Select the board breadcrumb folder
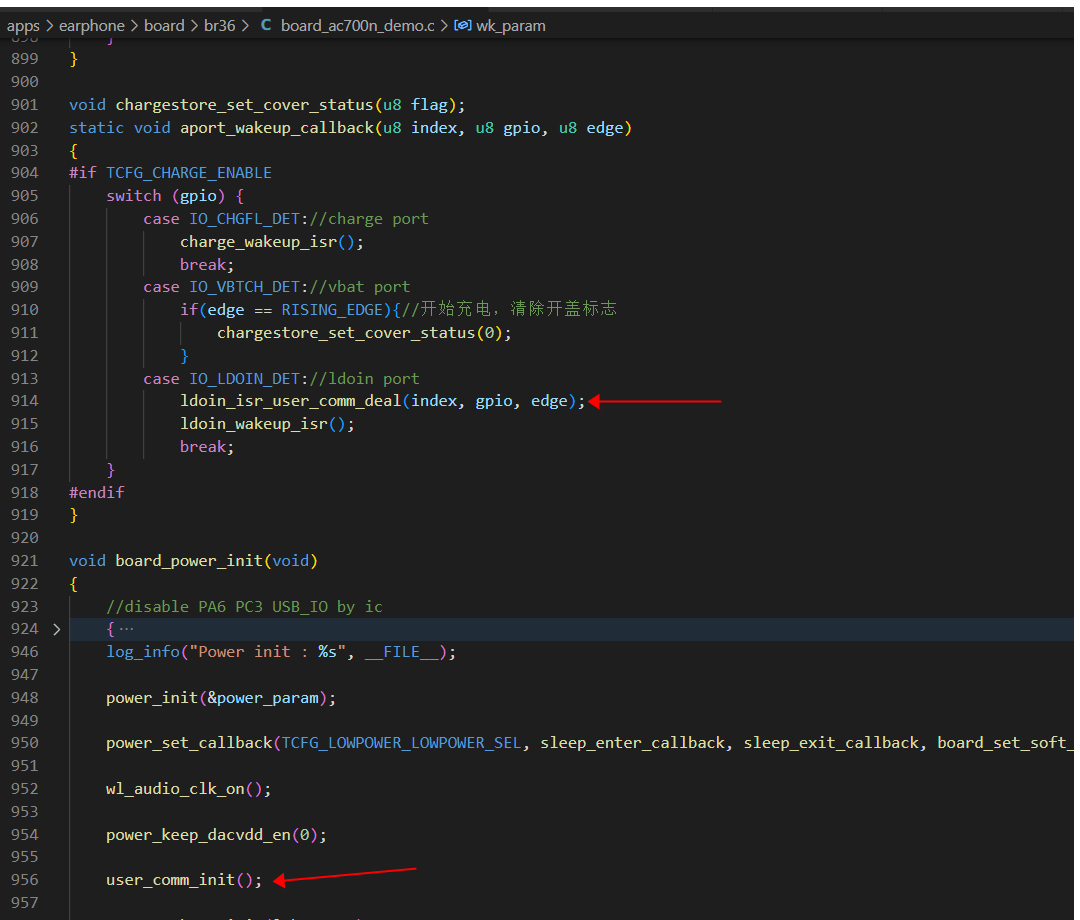Viewport: 1080px width, 920px height. [x=164, y=26]
